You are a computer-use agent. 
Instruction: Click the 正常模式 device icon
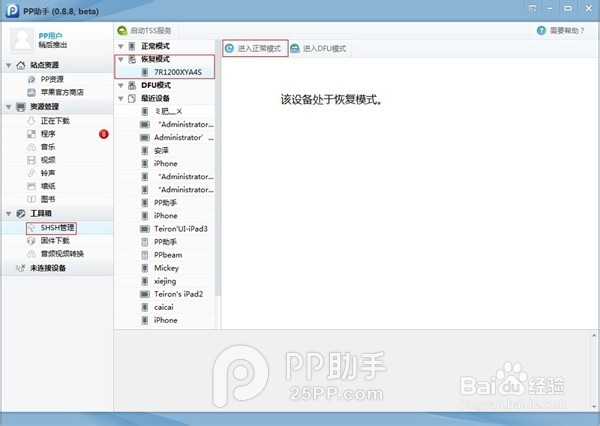(132, 46)
